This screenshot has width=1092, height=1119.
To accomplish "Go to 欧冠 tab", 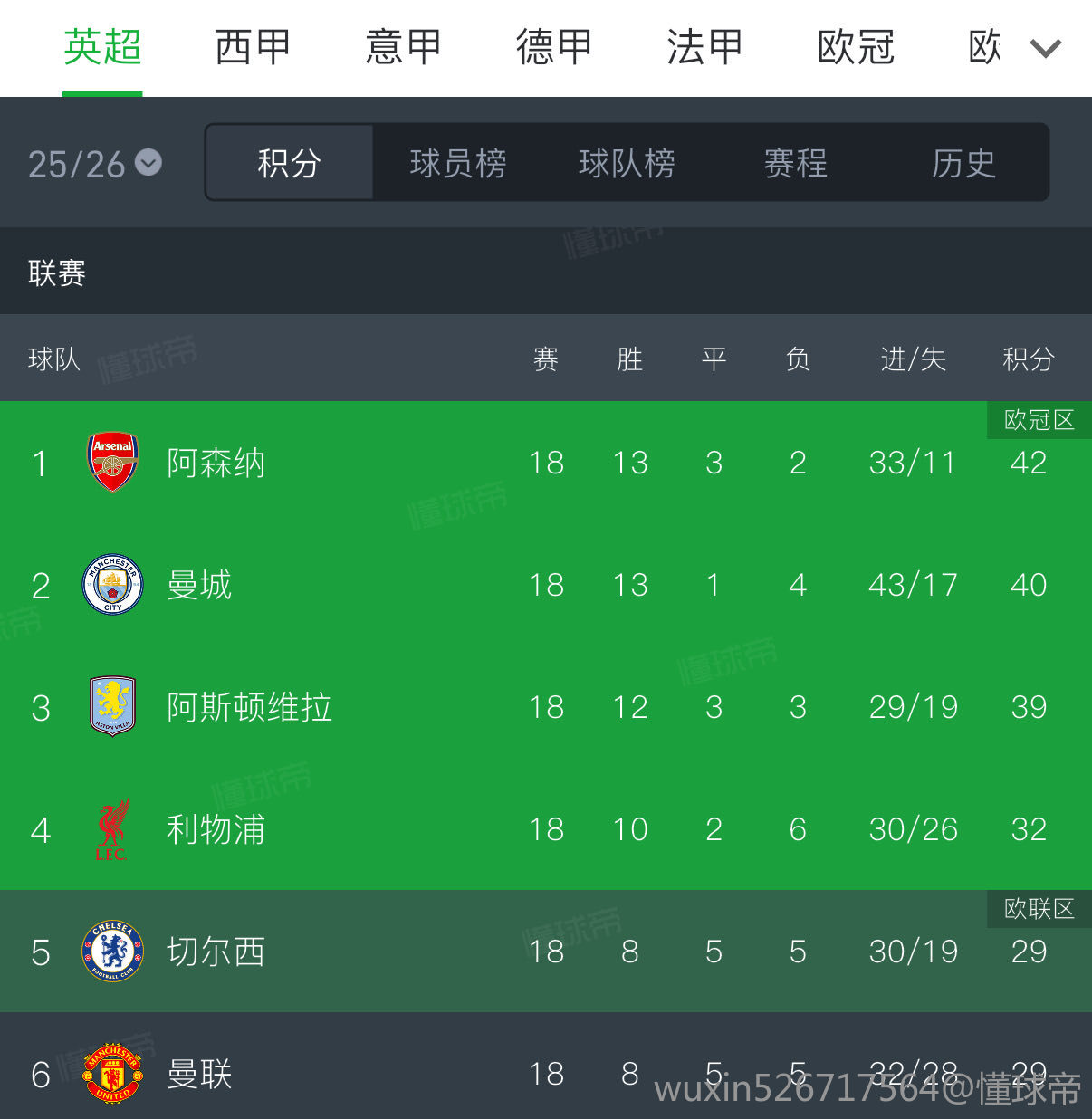I will 856,47.
